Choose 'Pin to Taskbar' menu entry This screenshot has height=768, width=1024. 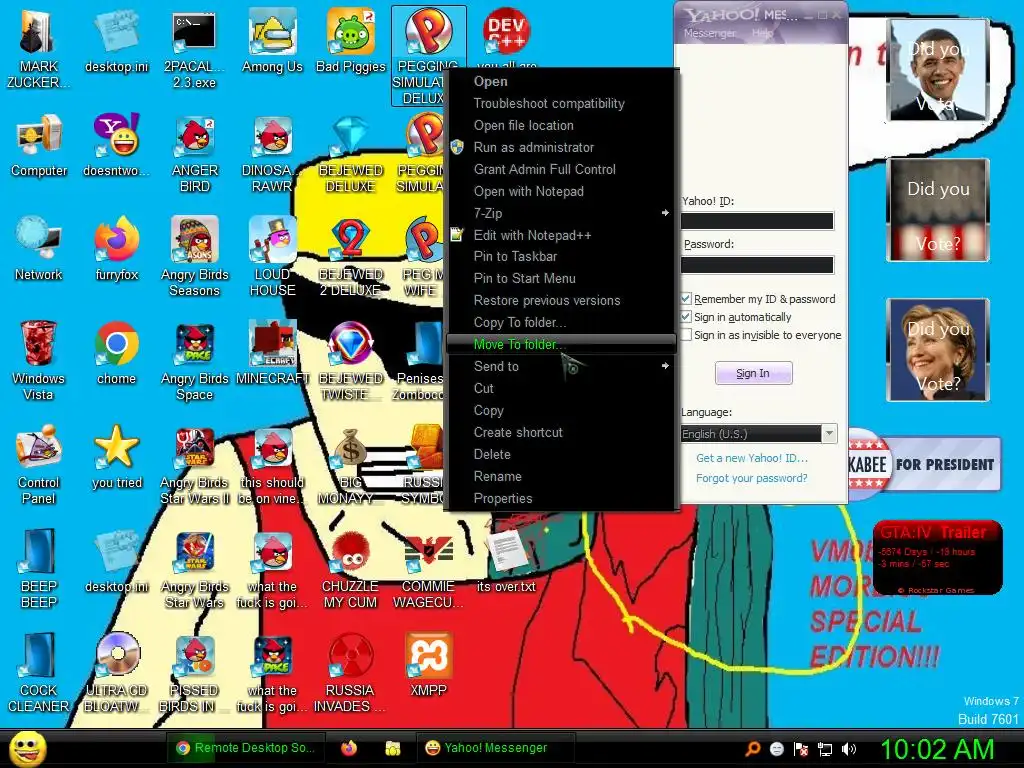[x=561, y=257]
